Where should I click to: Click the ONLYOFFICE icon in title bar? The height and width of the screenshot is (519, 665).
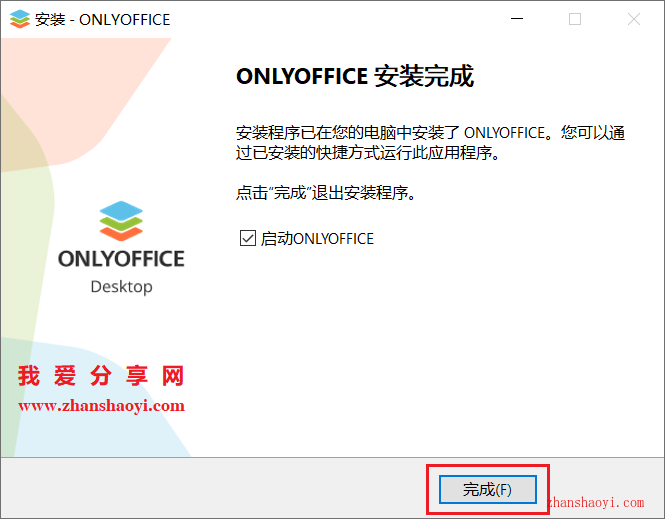coord(20,20)
